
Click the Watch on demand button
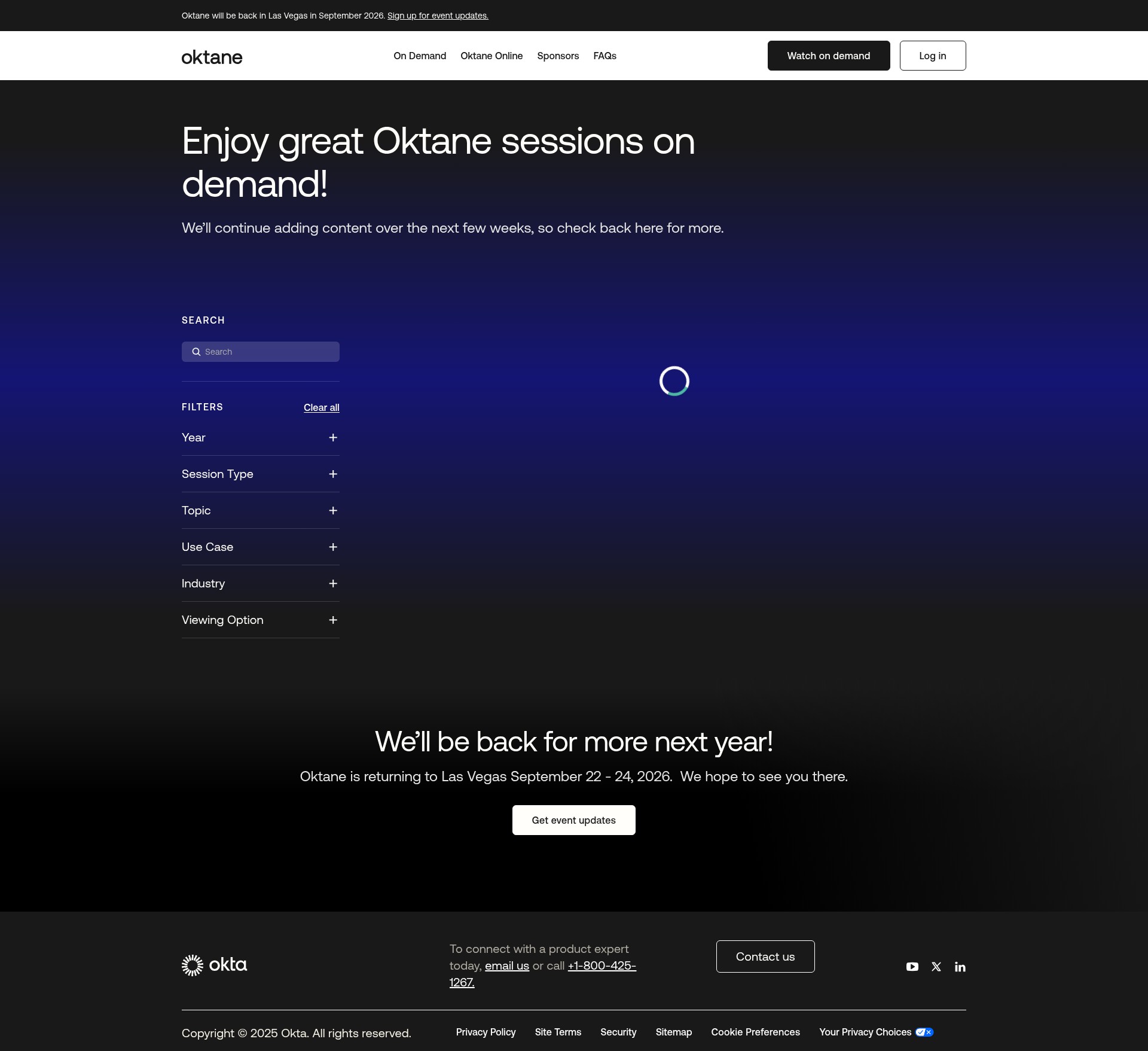click(829, 56)
